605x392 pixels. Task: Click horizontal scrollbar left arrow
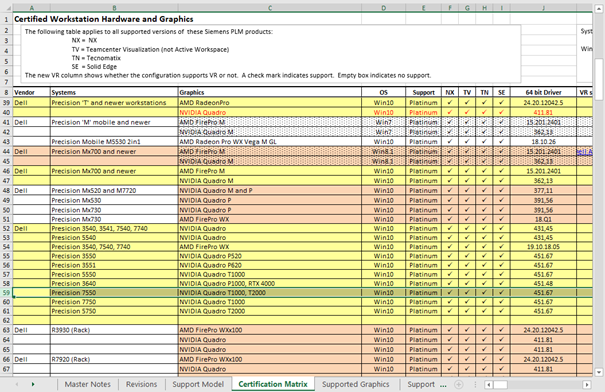[x=489, y=384]
